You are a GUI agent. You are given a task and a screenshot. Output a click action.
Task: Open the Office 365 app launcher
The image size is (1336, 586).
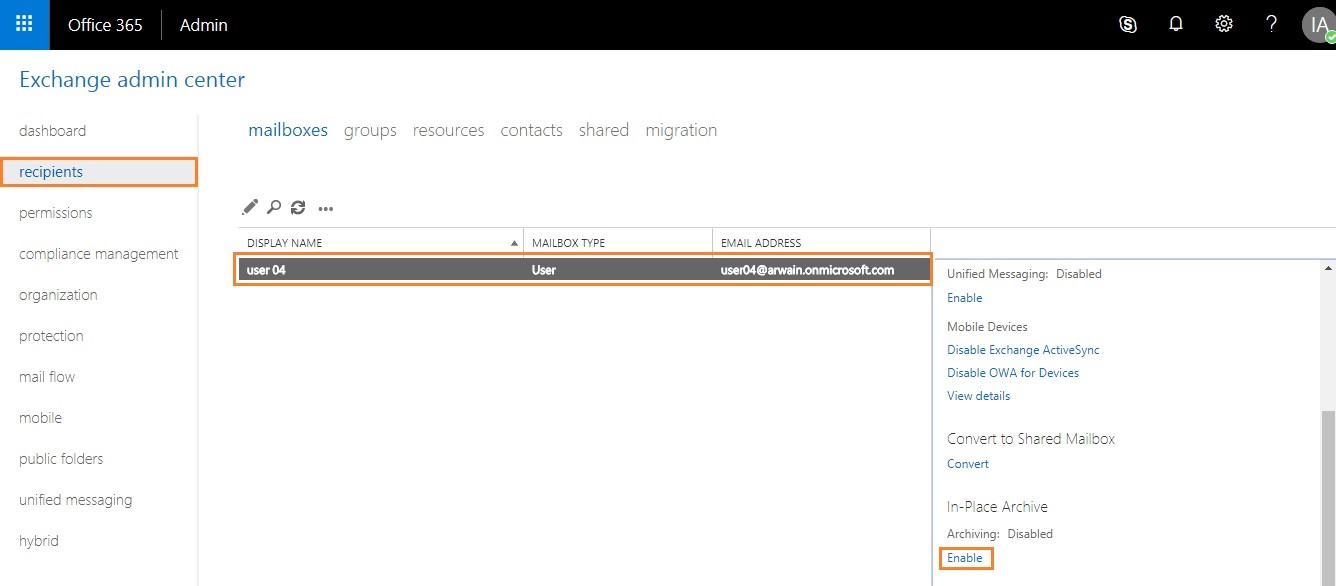tap(23, 24)
